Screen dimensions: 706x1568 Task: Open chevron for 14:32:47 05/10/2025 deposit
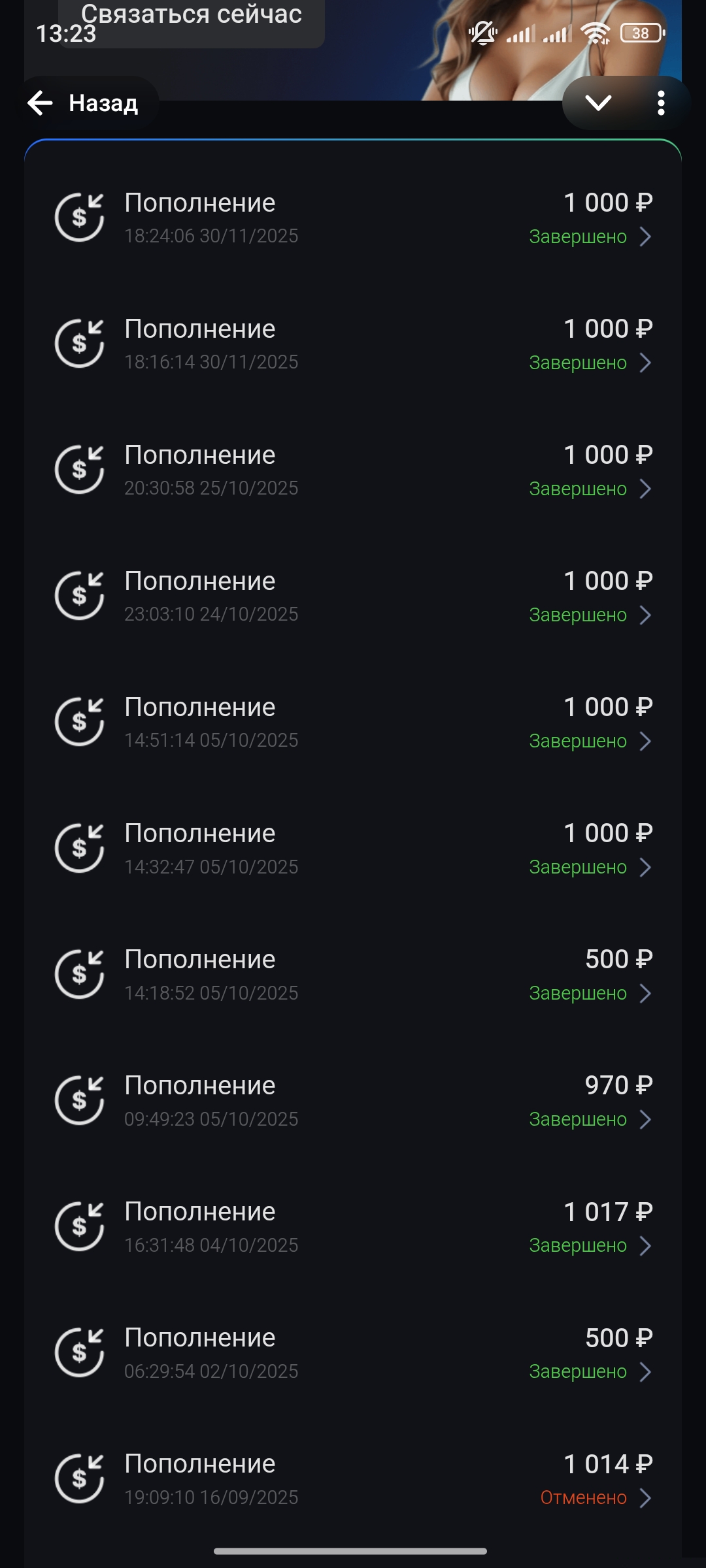(x=645, y=867)
